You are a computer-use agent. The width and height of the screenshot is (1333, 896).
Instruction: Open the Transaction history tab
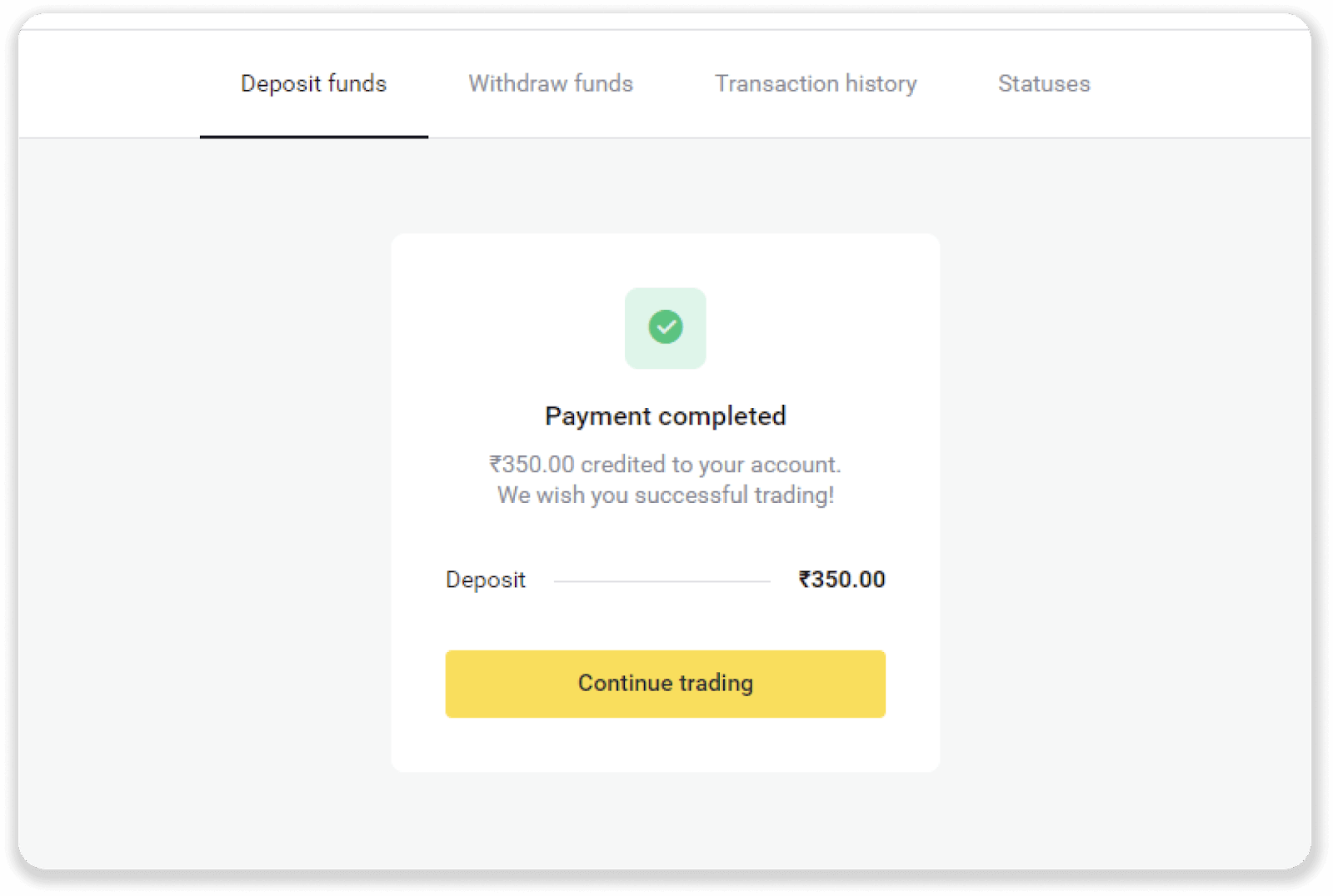click(815, 83)
